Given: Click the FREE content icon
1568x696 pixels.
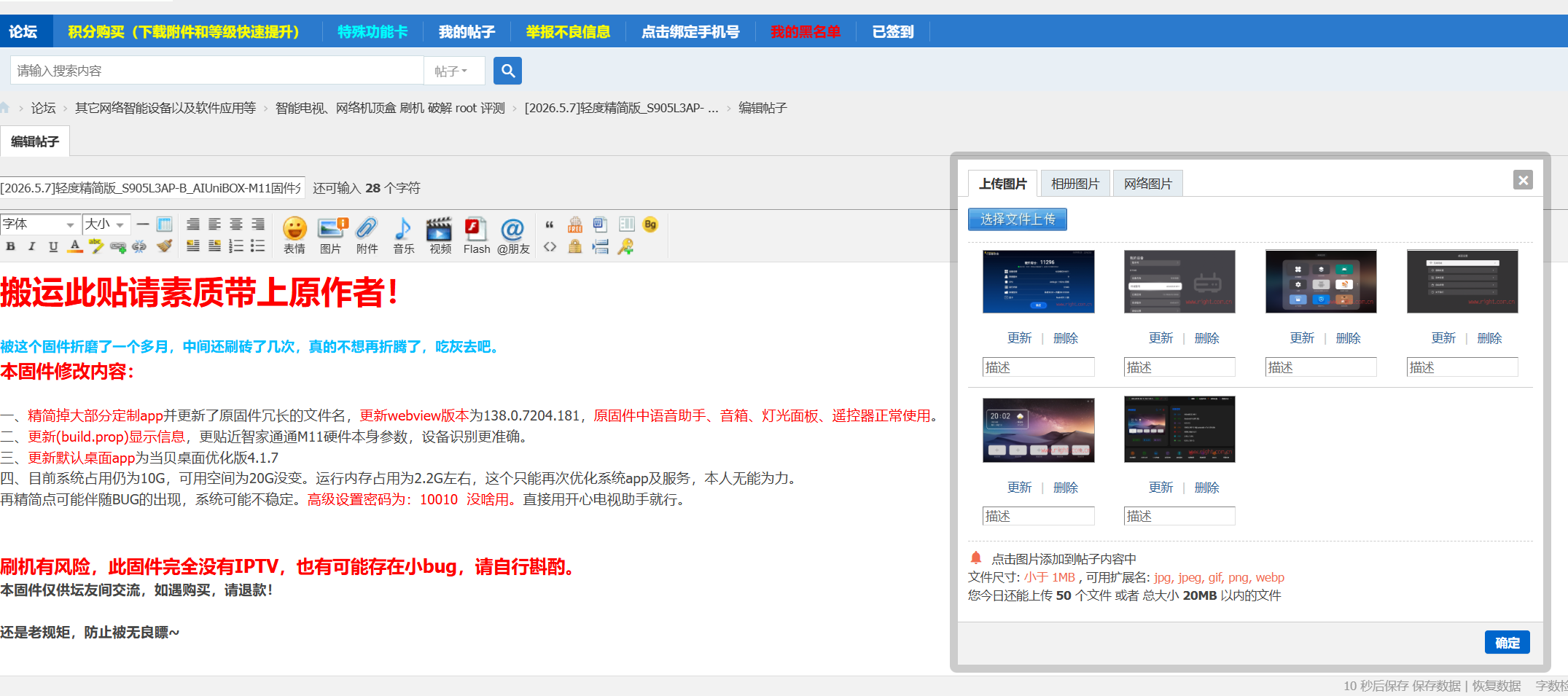Looking at the screenshot, I should (575, 224).
